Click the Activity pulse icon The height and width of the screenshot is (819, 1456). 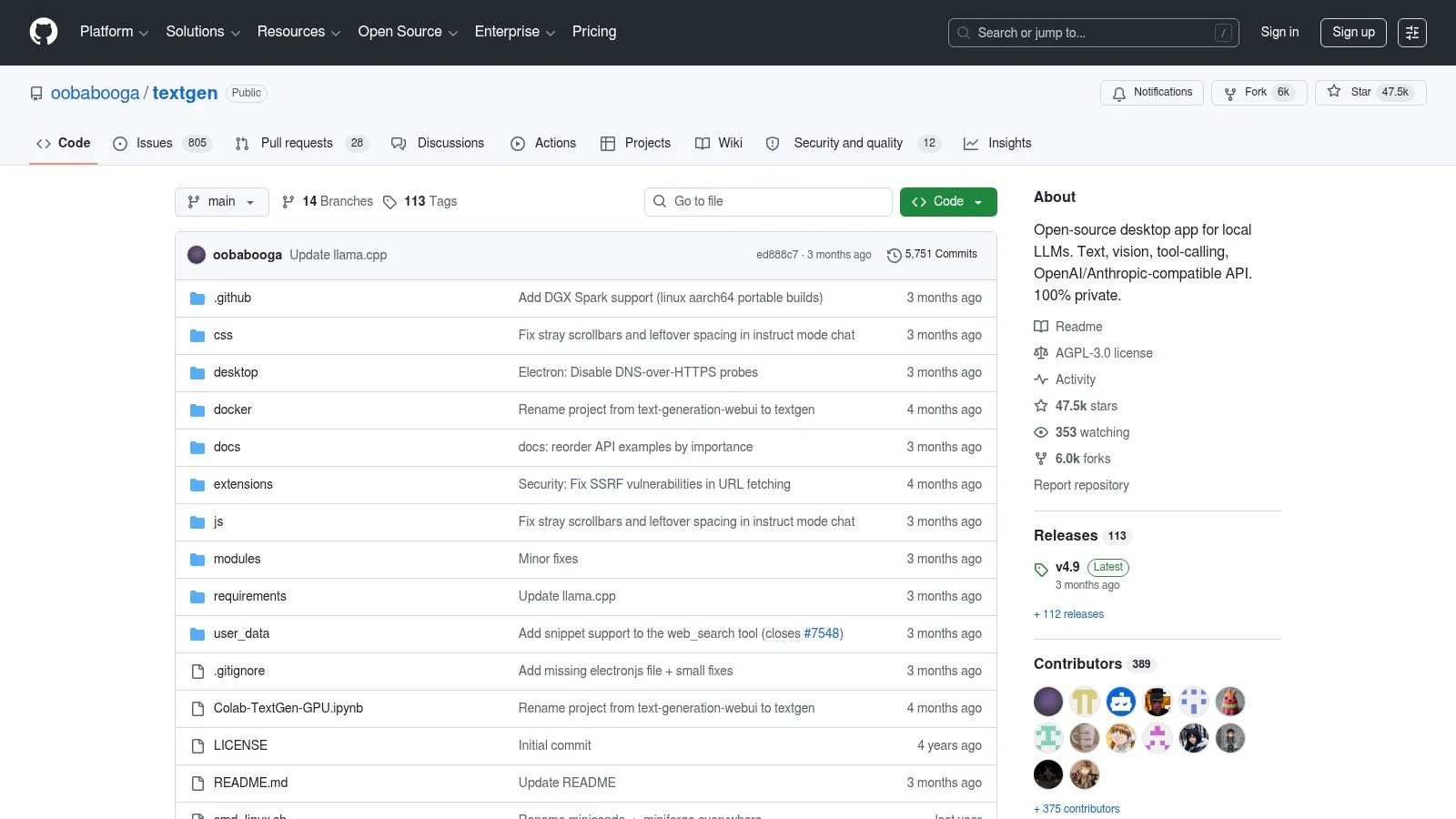click(1041, 379)
